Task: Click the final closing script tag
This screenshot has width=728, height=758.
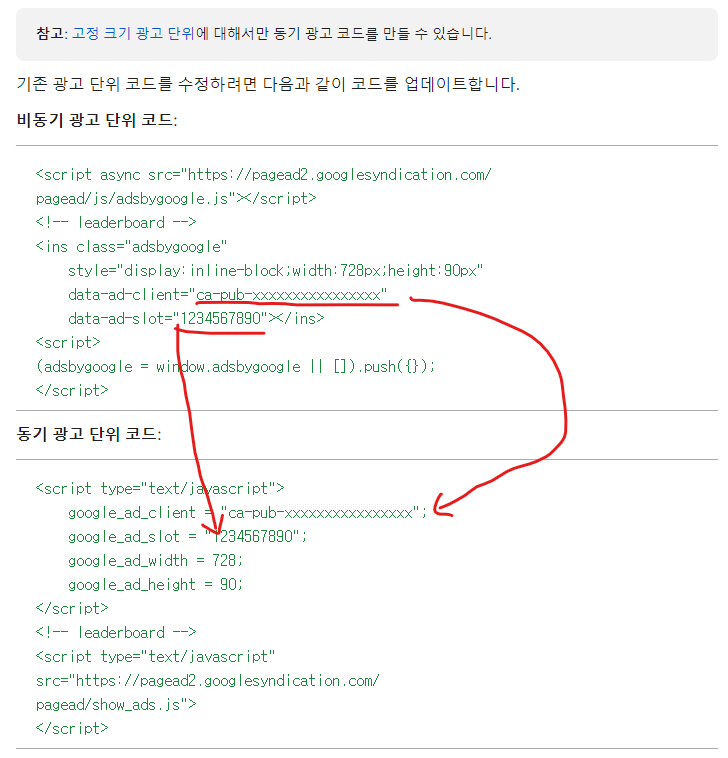Action: [x=72, y=729]
